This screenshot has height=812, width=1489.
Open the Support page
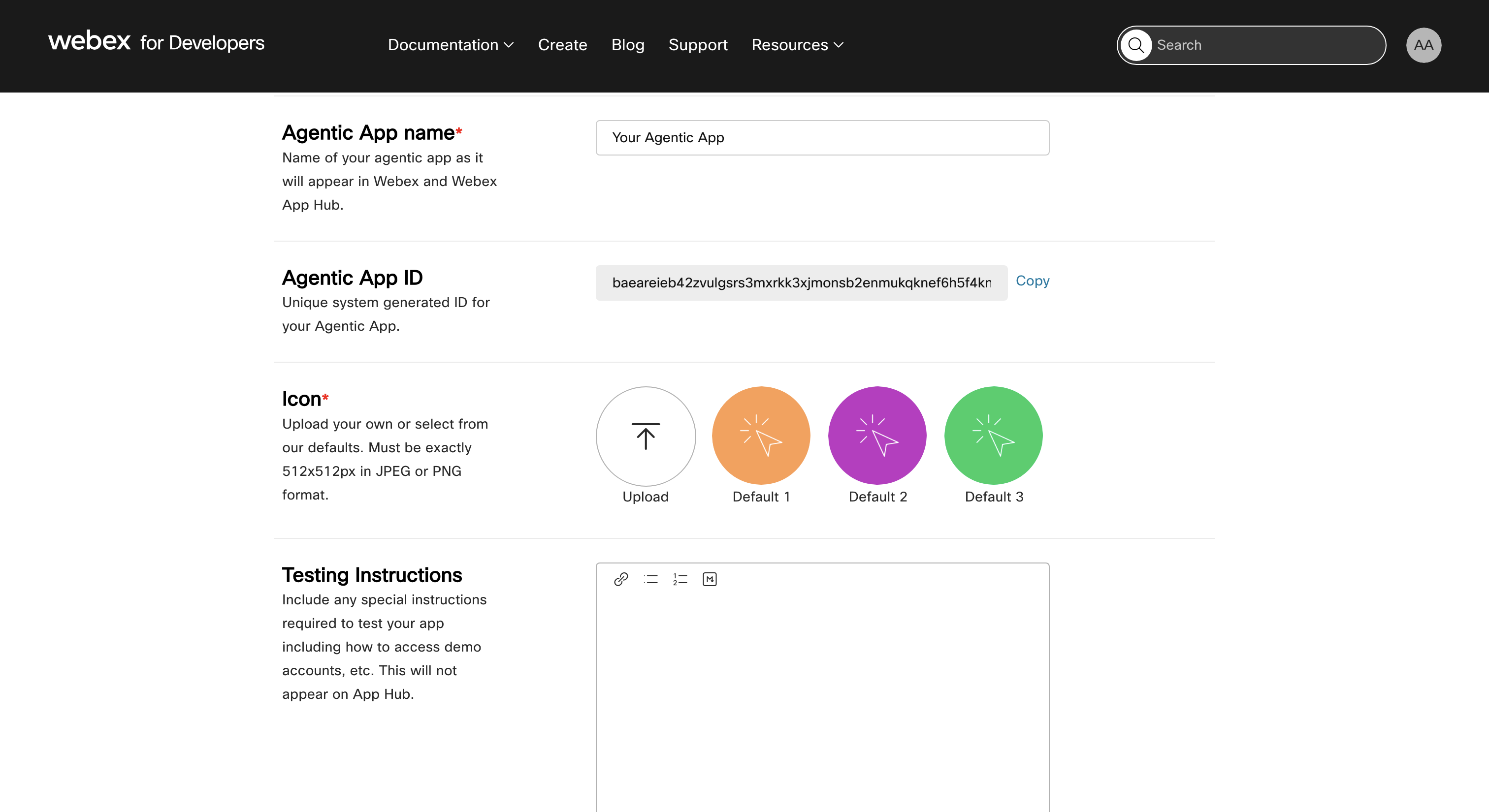(x=698, y=44)
